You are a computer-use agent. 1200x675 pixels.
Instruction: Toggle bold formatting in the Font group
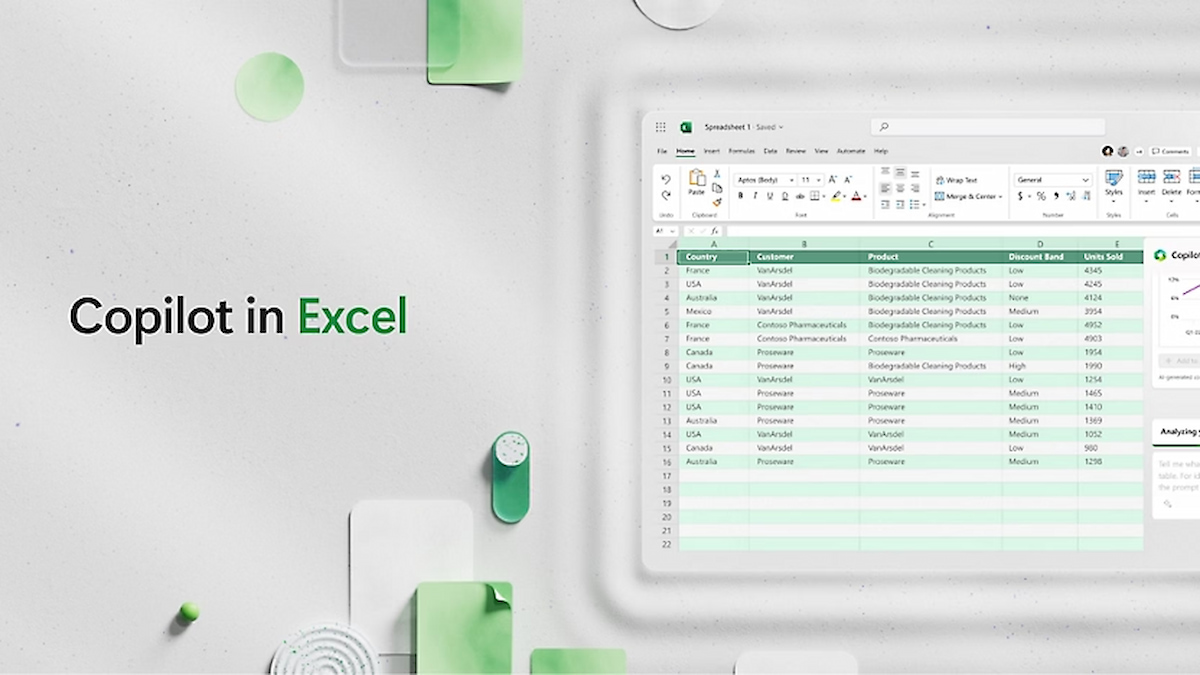pyautogui.click(x=741, y=196)
